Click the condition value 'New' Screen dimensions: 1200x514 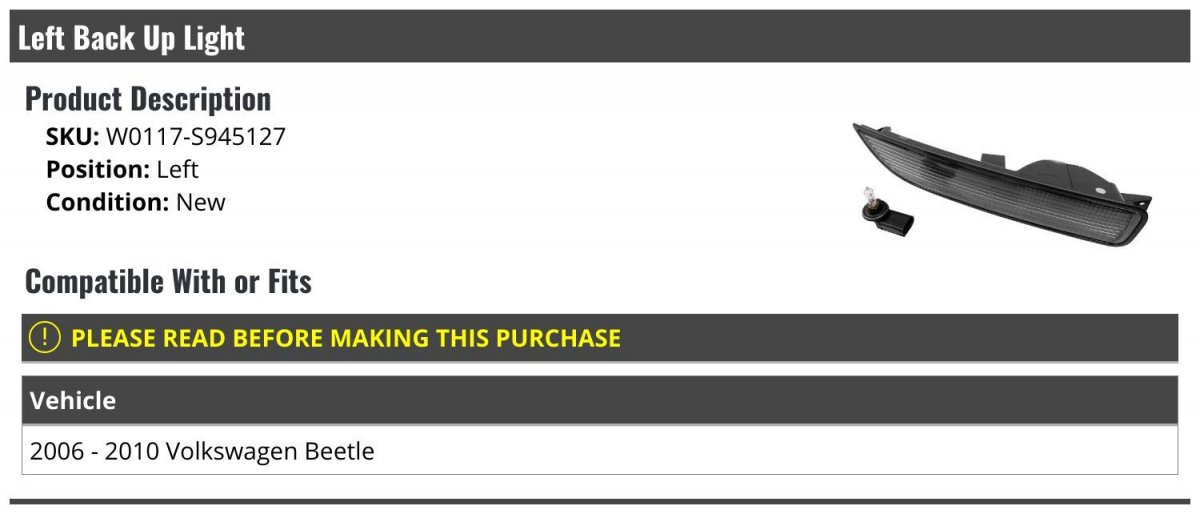201,202
